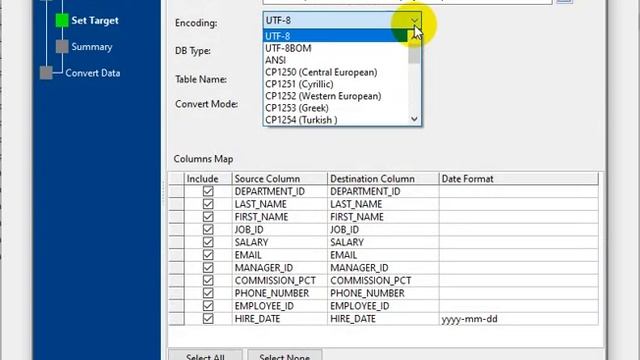Select the DEPARTMENT_ID destination column cell
Screen dimensions: 640x360
383,191
